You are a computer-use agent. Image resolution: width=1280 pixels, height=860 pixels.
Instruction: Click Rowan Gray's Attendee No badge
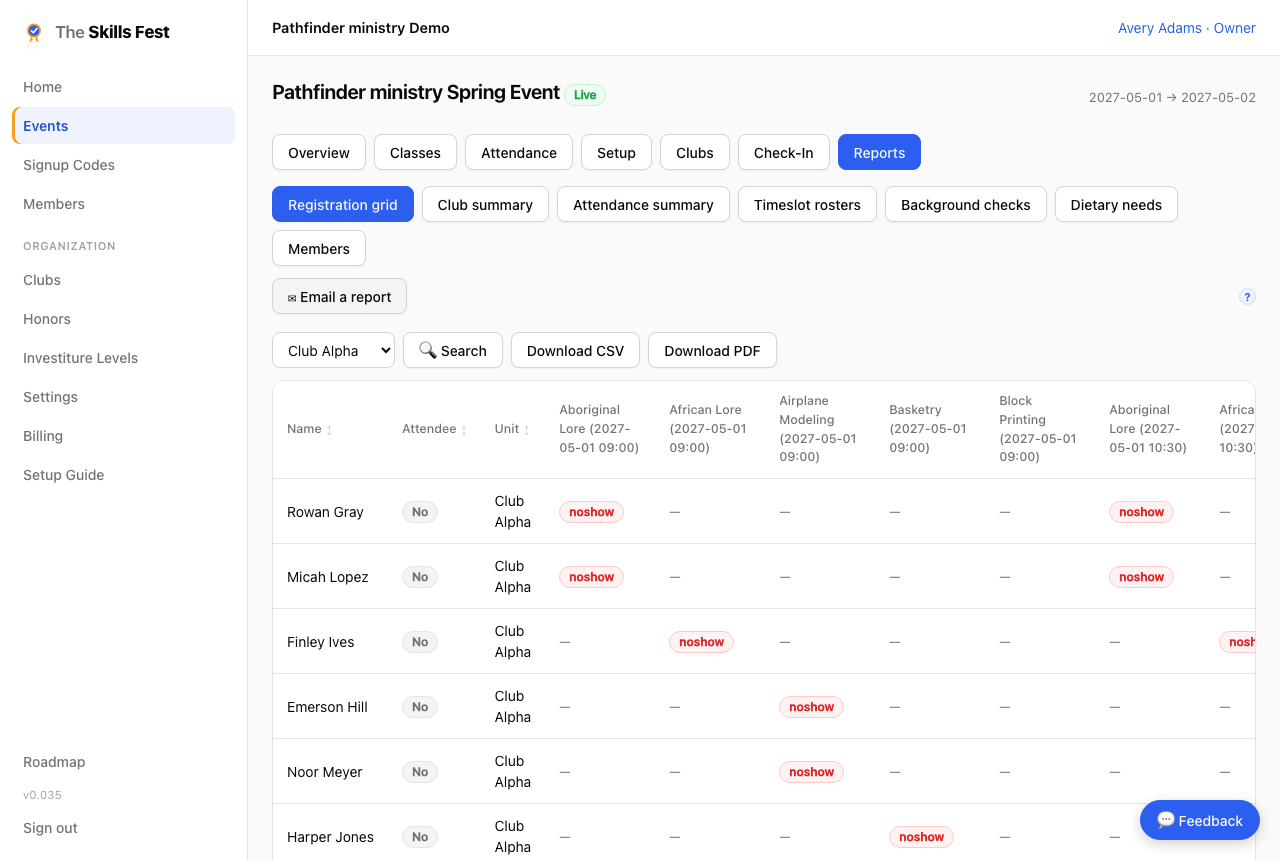(x=420, y=512)
